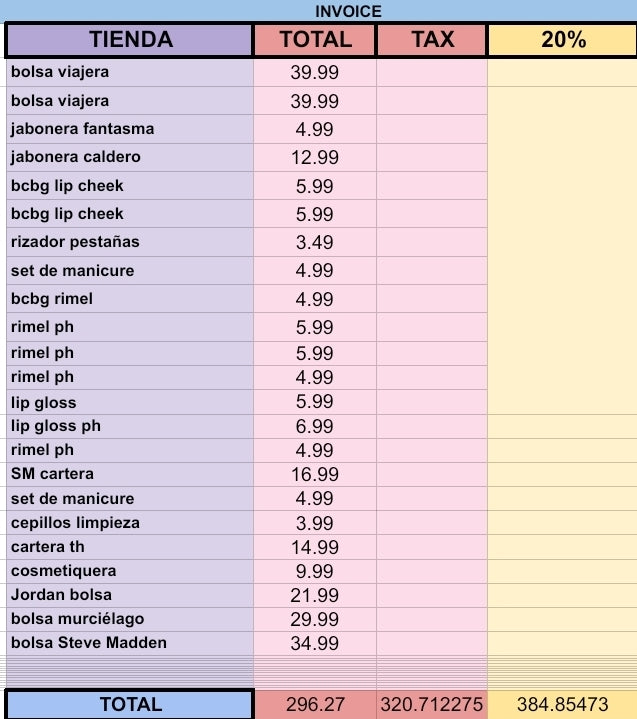Select the 16.99 price cell

(315, 475)
